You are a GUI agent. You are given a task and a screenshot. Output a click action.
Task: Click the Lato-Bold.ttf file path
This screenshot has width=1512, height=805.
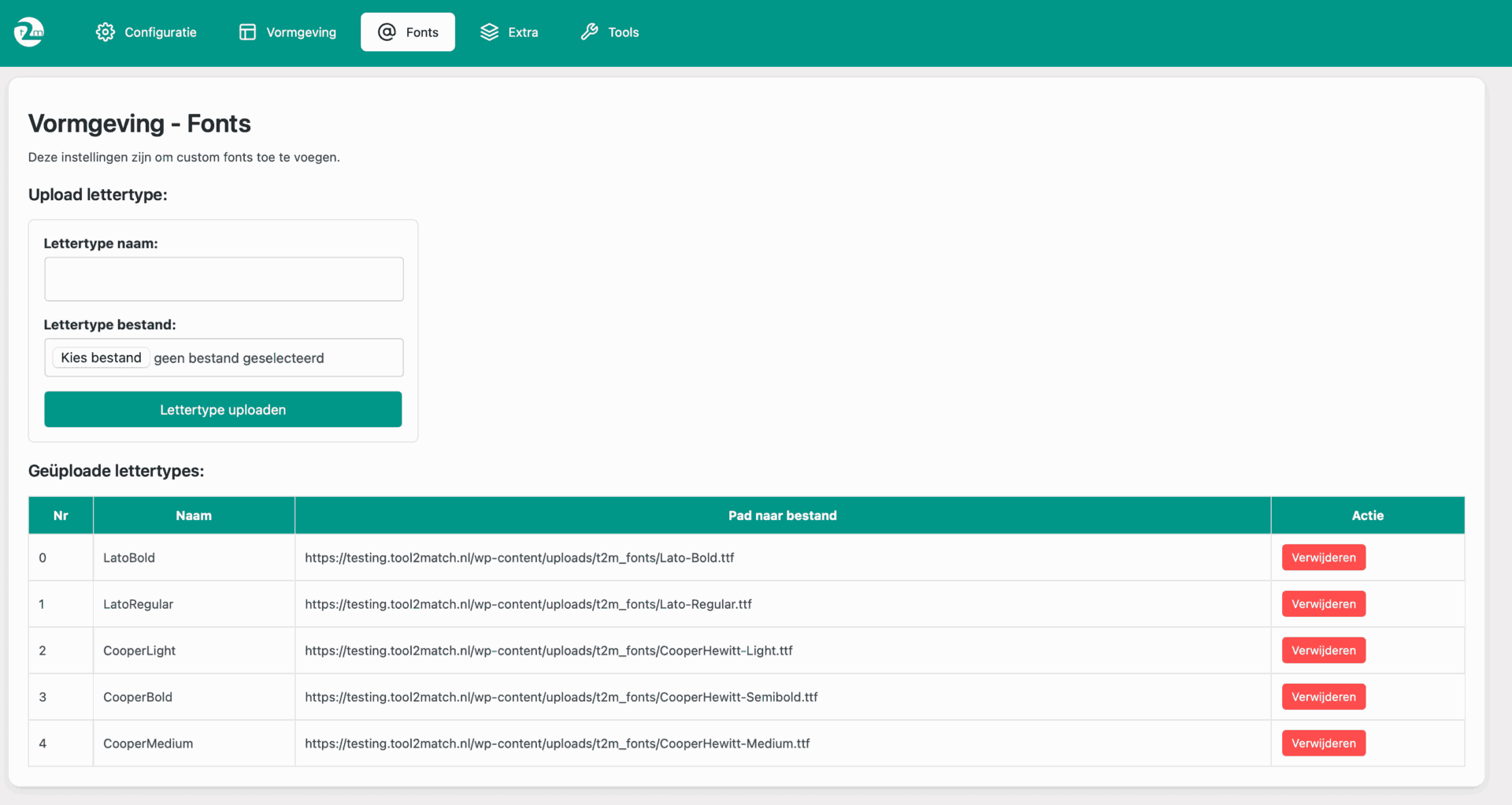pos(519,558)
